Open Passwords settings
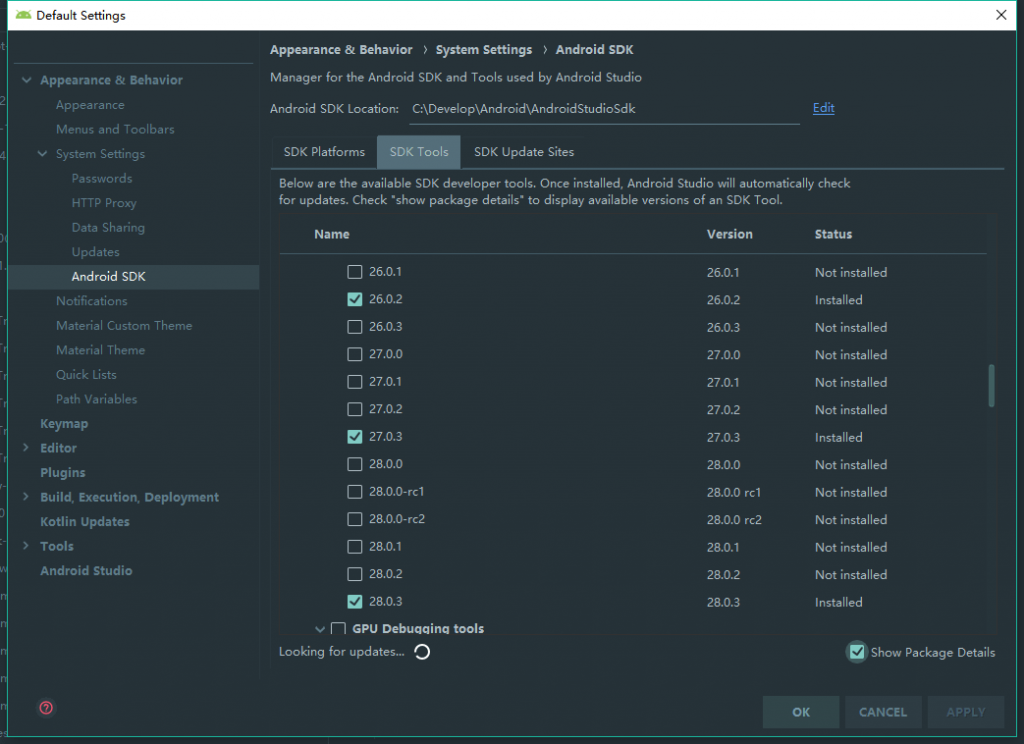 pos(102,178)
